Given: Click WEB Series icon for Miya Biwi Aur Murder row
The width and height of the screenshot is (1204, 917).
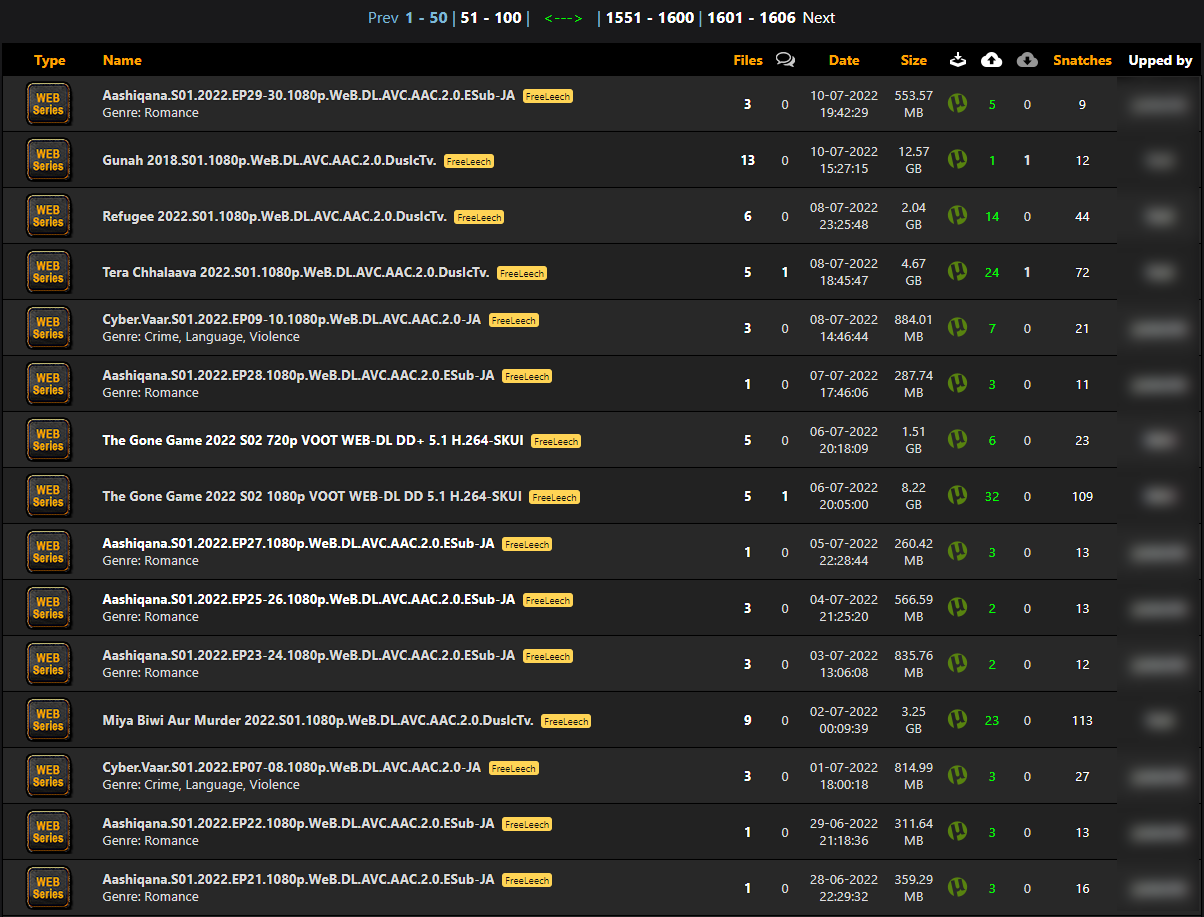Looking at the screenshot, I should click(x=48, y=720).
